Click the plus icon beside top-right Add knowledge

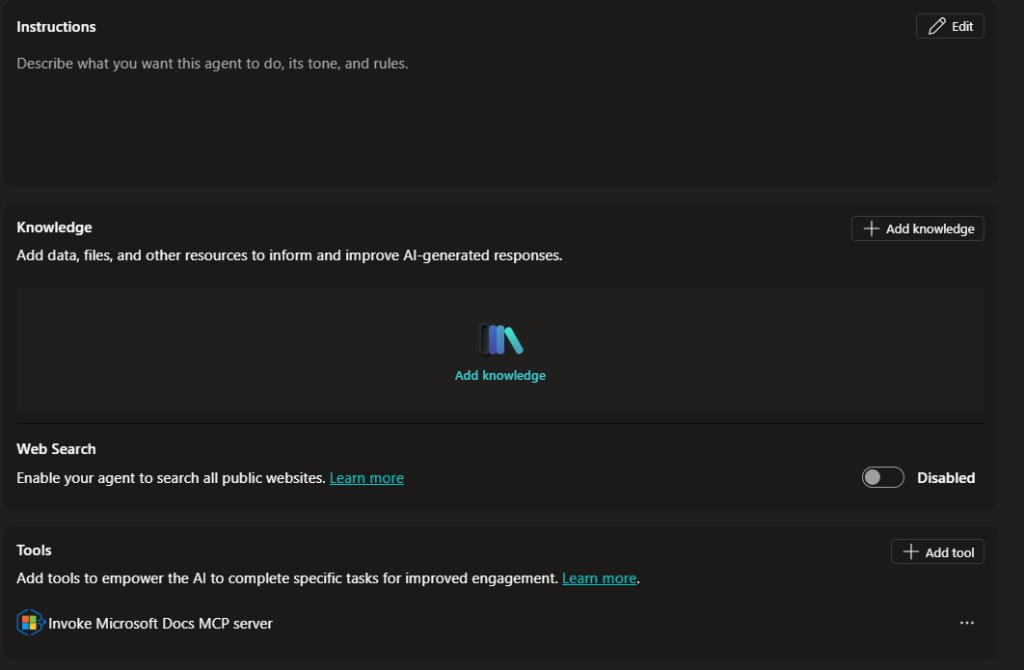pyautogui.click(x=871, y=229)
